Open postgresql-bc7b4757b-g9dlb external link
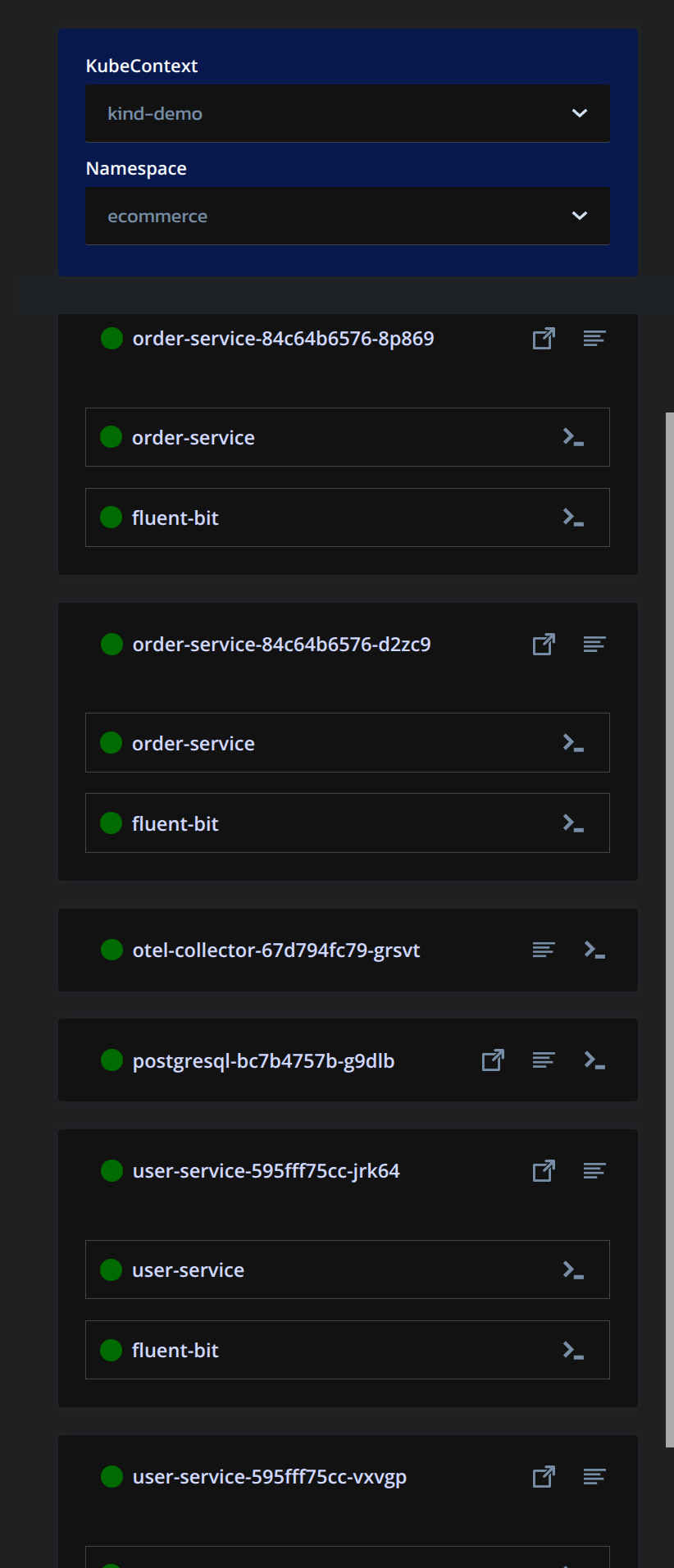 [x=493, y=1060]
